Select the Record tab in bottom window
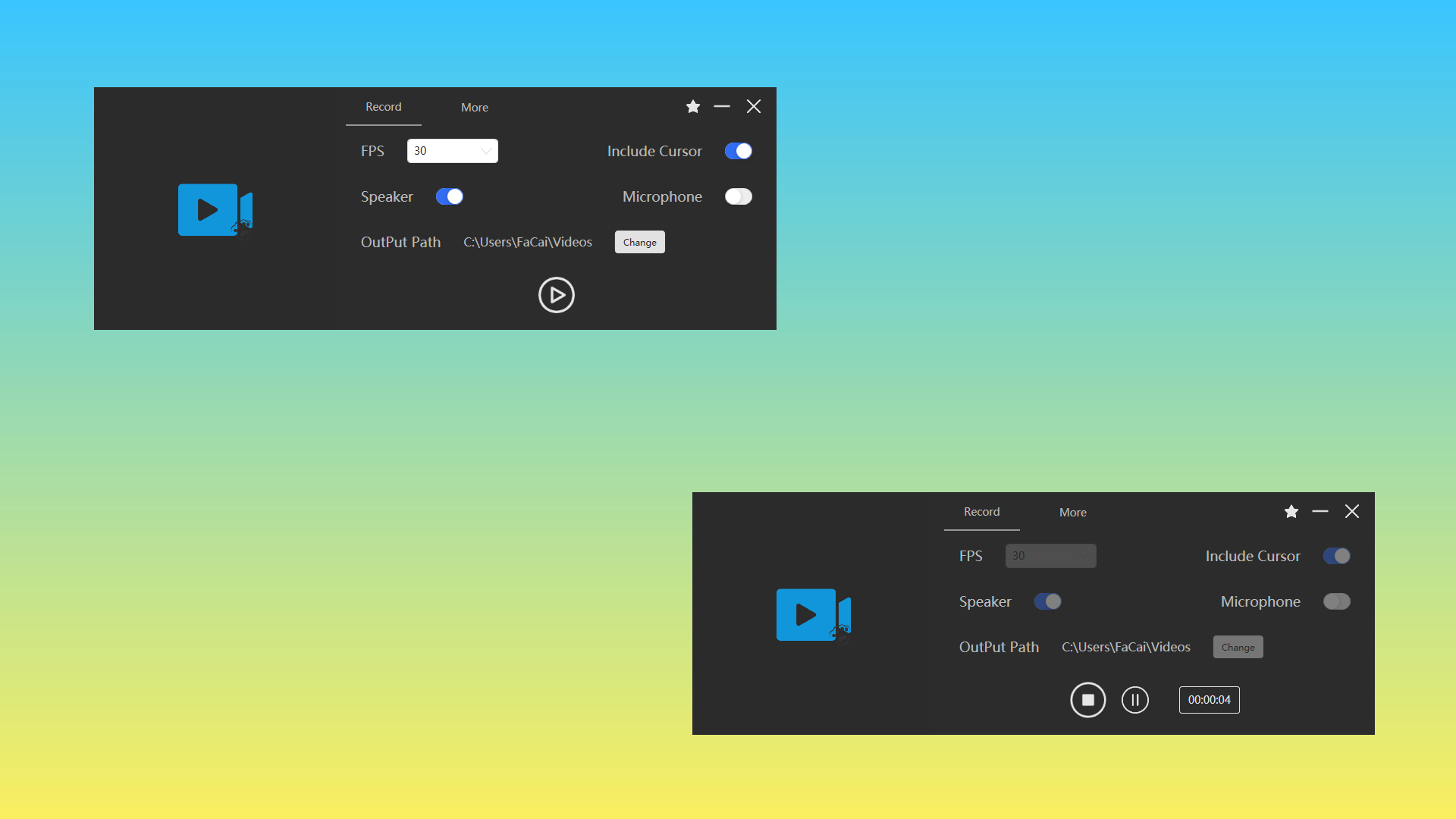Screen dimensions: 1456x819 (x=981, y=512)
